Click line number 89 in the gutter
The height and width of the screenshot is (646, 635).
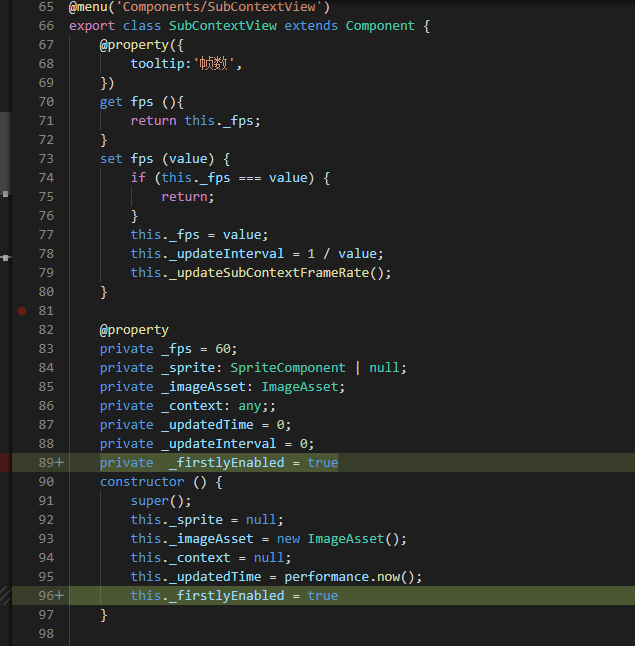tap(46, 463)
